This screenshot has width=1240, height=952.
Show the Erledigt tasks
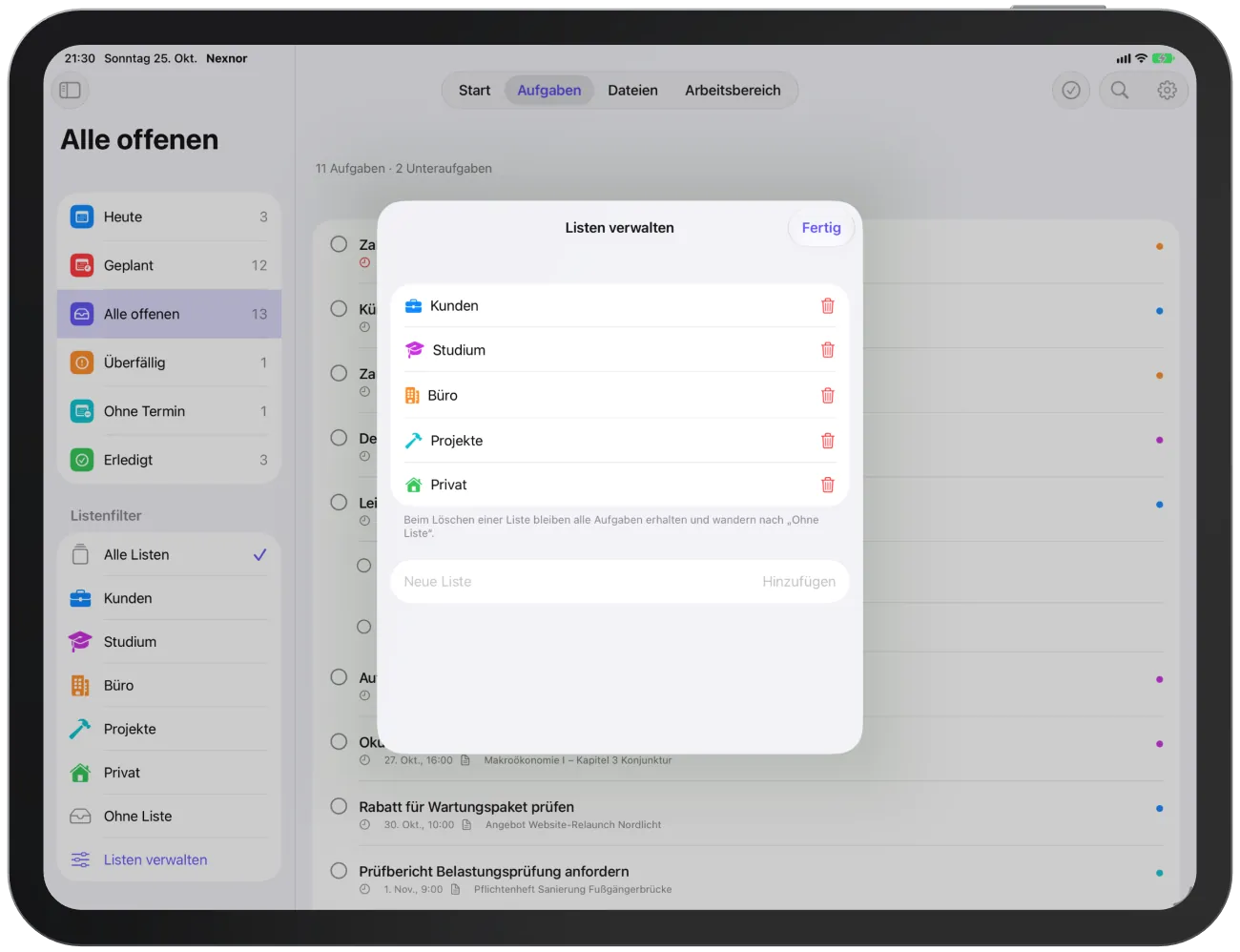(169, 460)
